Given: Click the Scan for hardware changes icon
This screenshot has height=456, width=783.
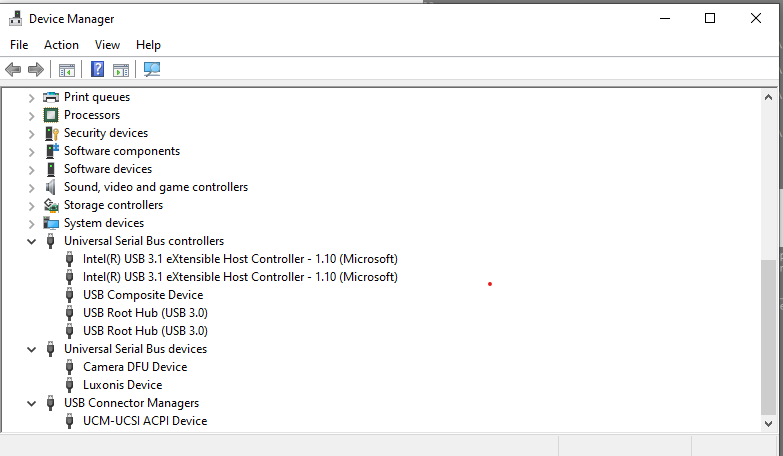Looking at the screenshot, I should 152,69.
